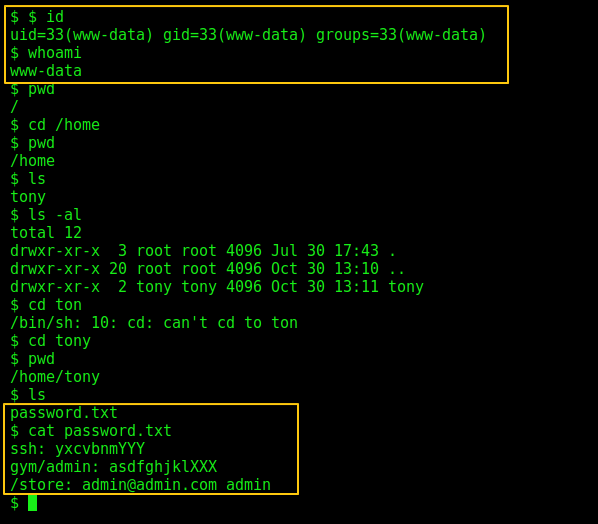
Task: Click the parent directory '..' listing row
Action: tap(207, 269)
